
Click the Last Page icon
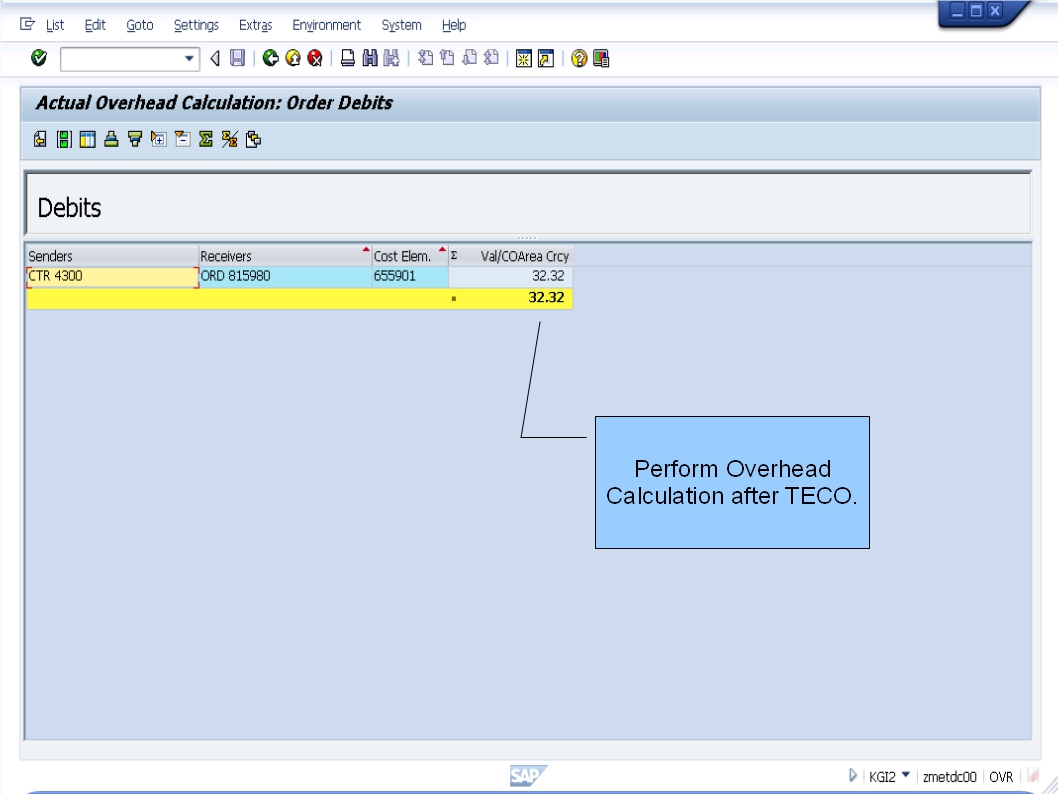491,59
